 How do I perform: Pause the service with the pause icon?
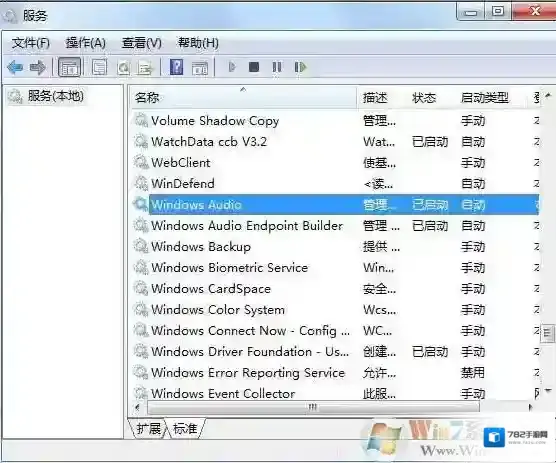click(x=277, y=67)
